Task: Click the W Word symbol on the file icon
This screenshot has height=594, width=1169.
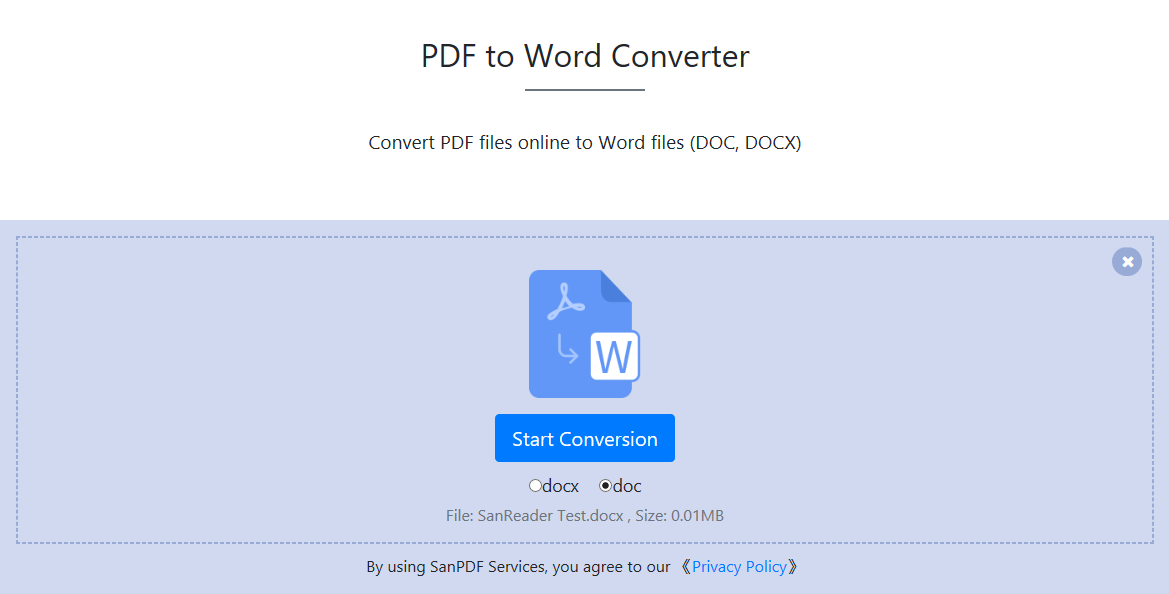Action: pos(614,356)
